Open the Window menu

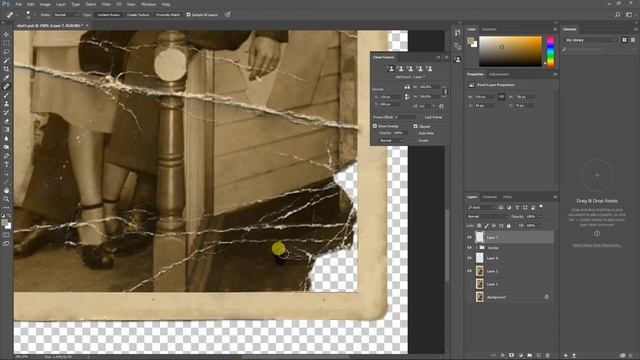click(148, 4)
